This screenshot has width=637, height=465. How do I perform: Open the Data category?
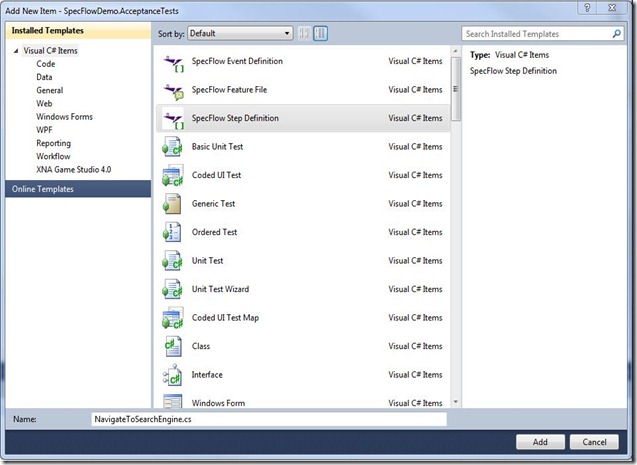44,77
